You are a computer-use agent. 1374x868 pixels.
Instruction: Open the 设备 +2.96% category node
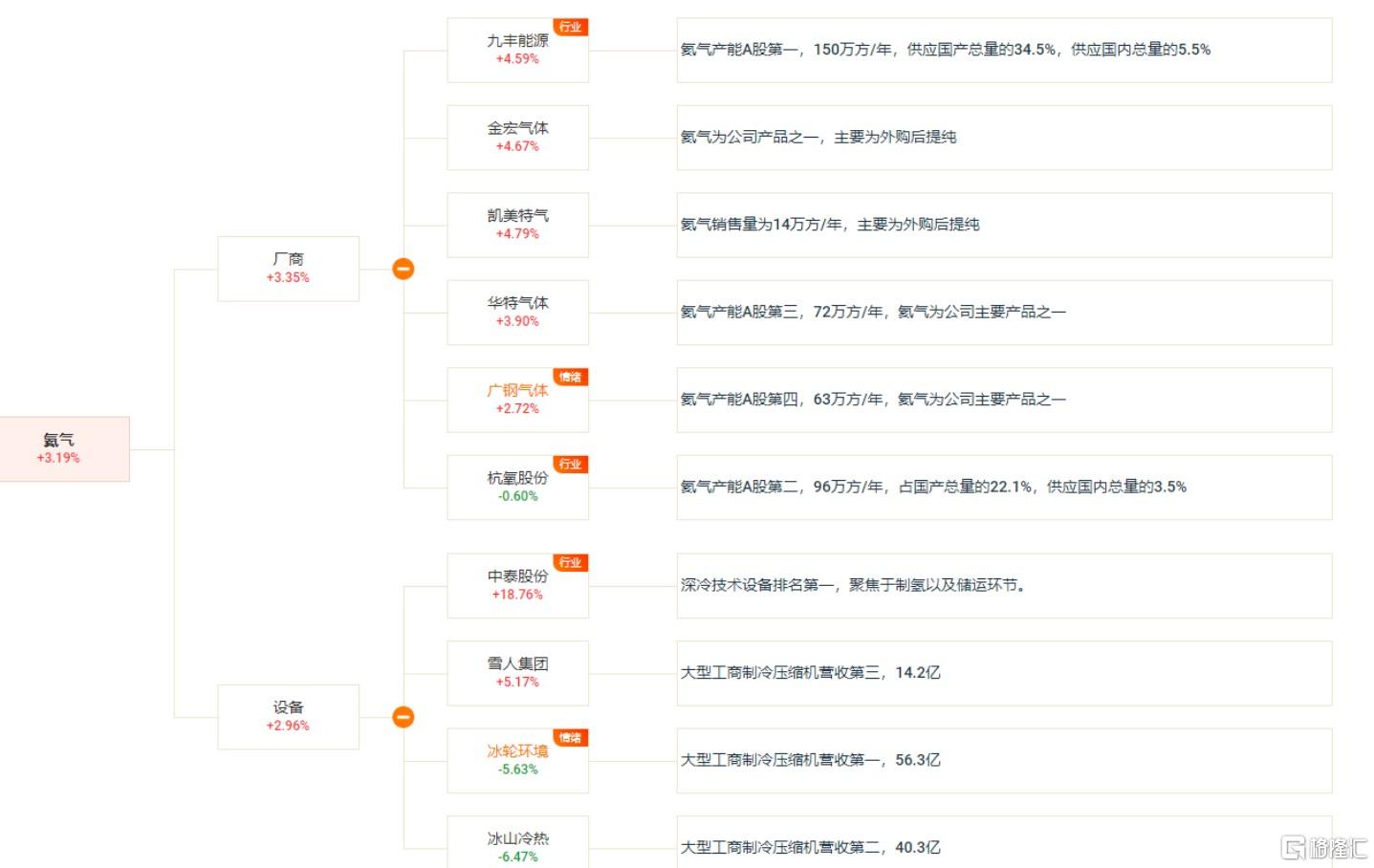[x=288, y=717]
